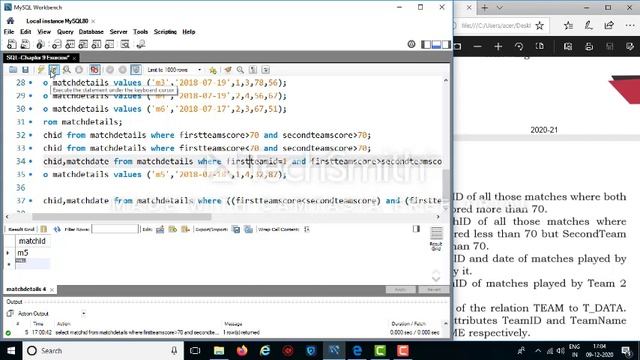Select the SQL Chapter 9 Exercise tab

[x=38, y=58]
